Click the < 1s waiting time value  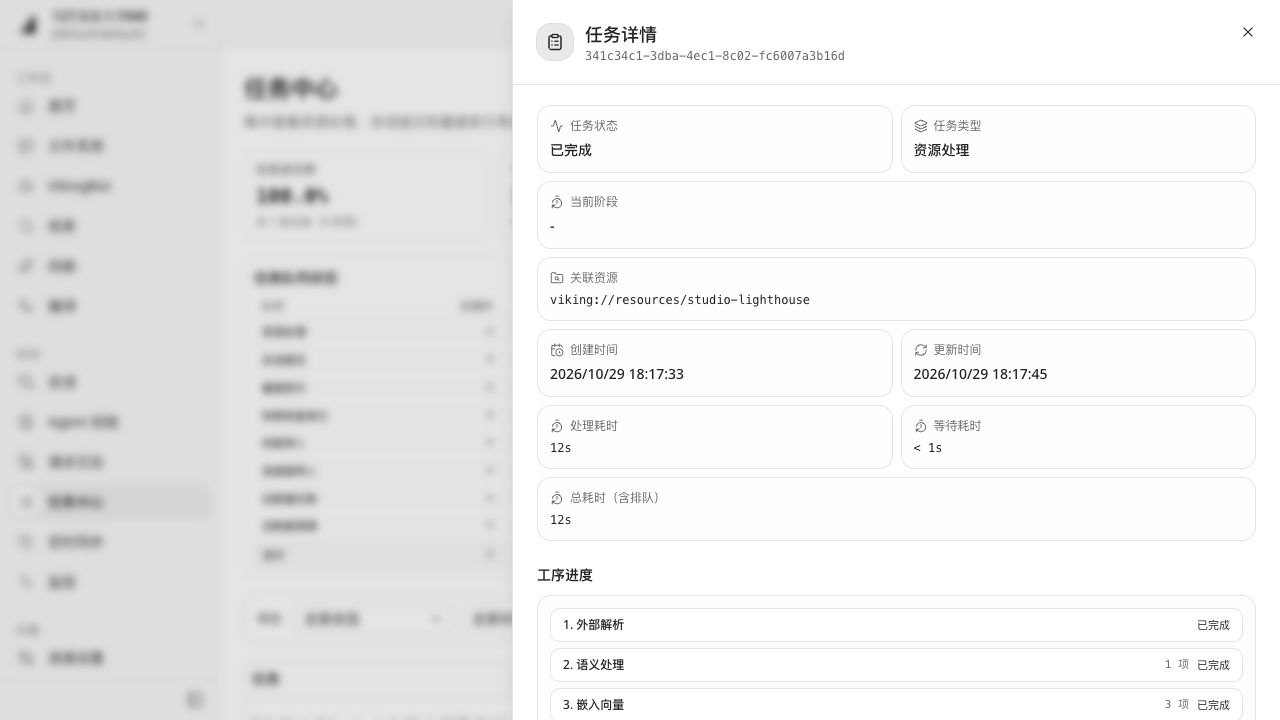click(x=928, y=448)
